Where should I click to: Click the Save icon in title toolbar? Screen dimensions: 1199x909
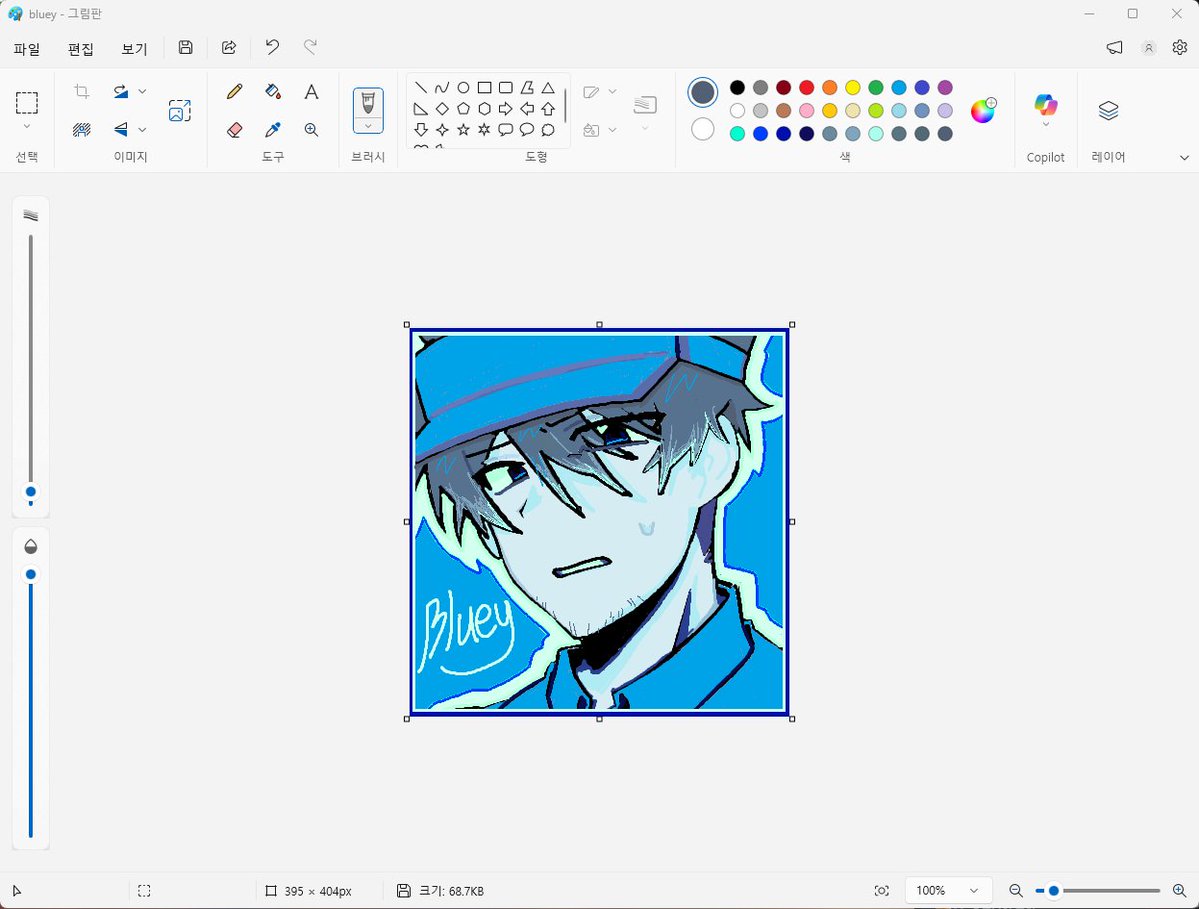click(x=185, y=47)
